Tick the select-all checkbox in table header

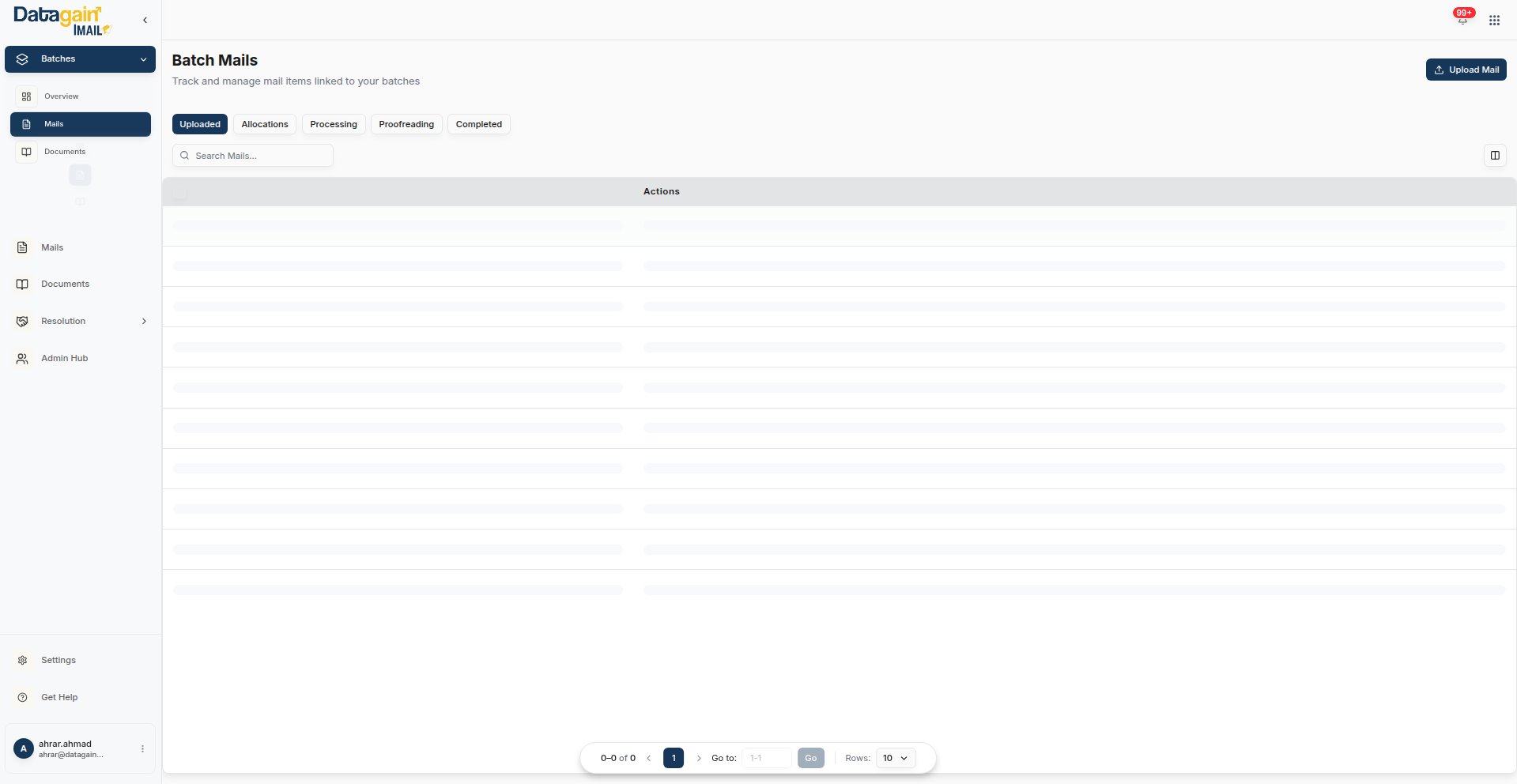pos(180,192)
